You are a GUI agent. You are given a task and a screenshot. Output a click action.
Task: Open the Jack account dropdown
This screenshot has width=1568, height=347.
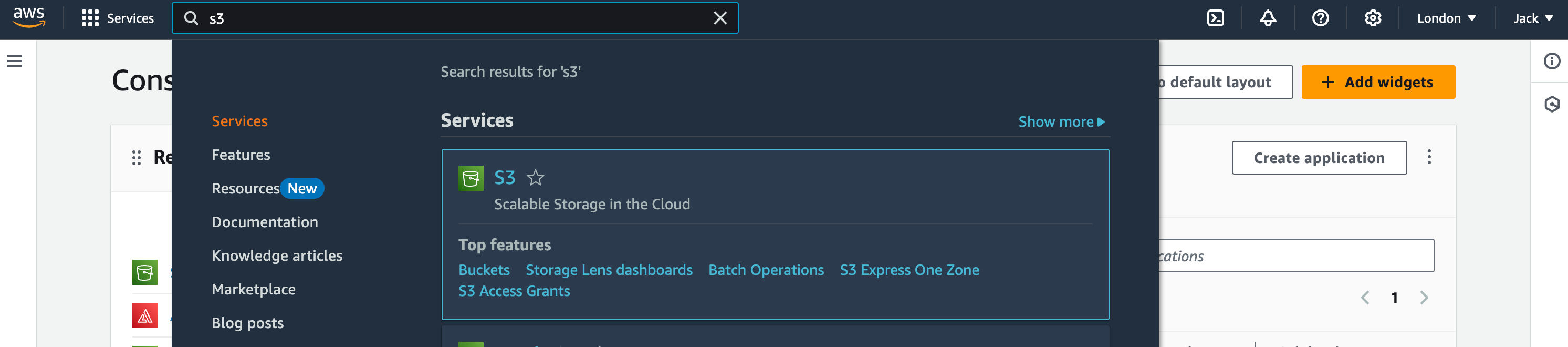pos(1532,18)
